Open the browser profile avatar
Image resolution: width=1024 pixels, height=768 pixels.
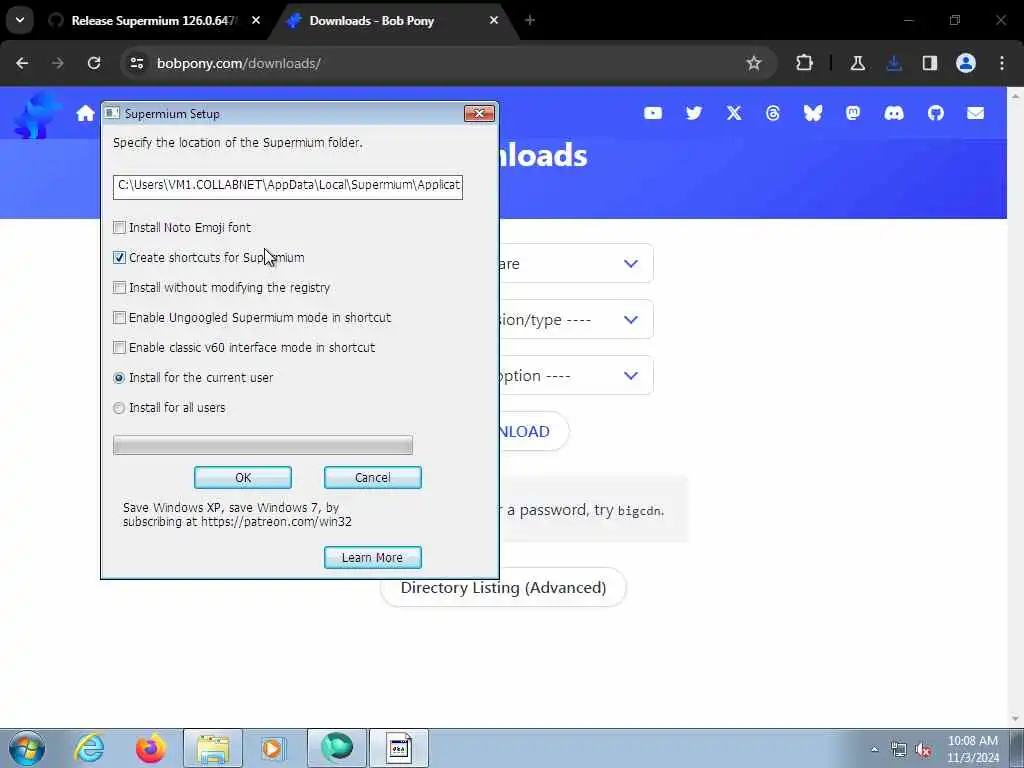coord(966,63)
